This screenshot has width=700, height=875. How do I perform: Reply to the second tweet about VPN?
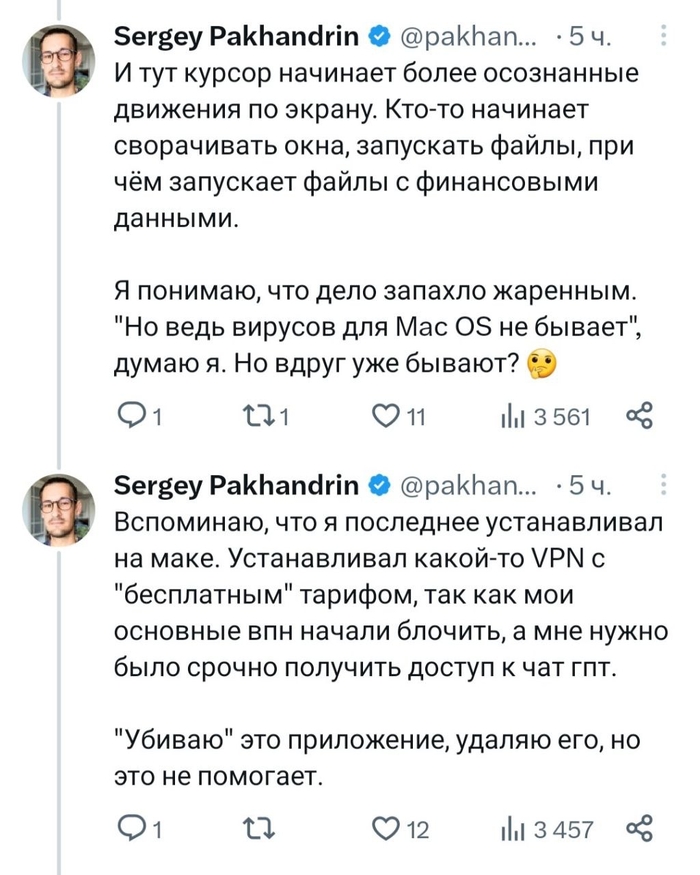(131, 829)
